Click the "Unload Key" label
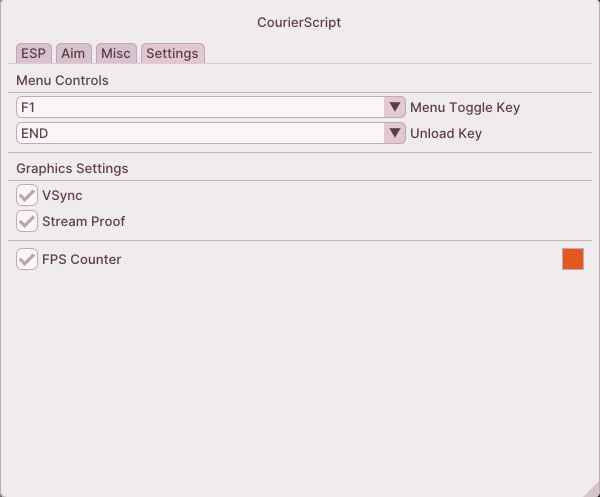The height and width of the screenshot is (497, 600). click(x=446, y=133)
